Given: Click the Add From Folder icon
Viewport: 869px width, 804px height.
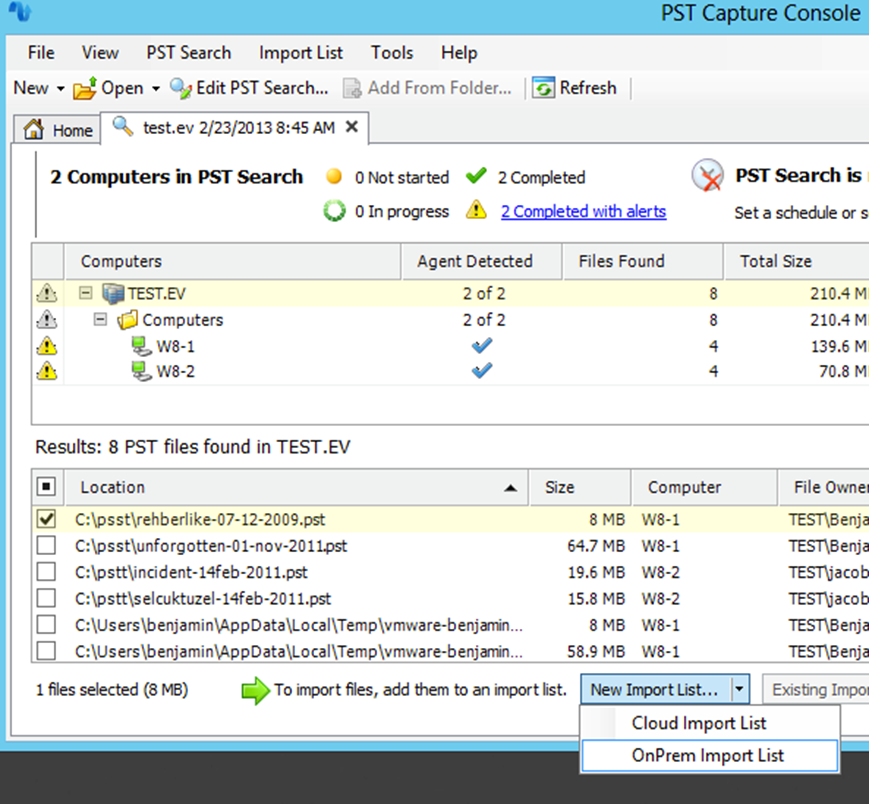Looking at the screenshot, I should coord(352,89).
